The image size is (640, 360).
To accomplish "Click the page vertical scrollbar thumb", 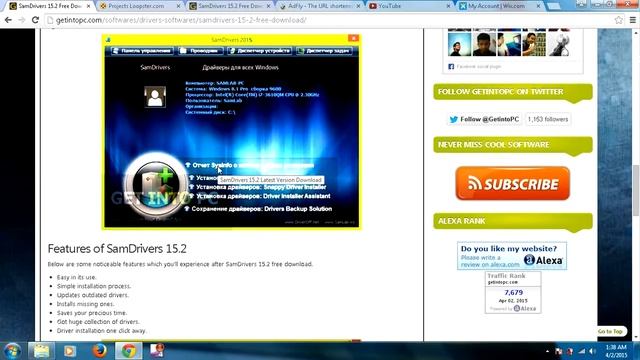I will pyautogui.click(x=636, y=190).
